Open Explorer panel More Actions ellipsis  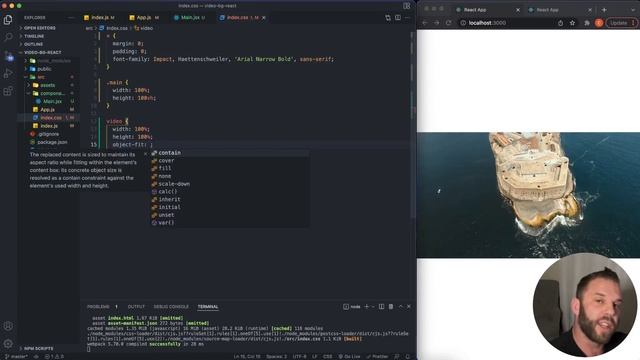pos(71,18)
